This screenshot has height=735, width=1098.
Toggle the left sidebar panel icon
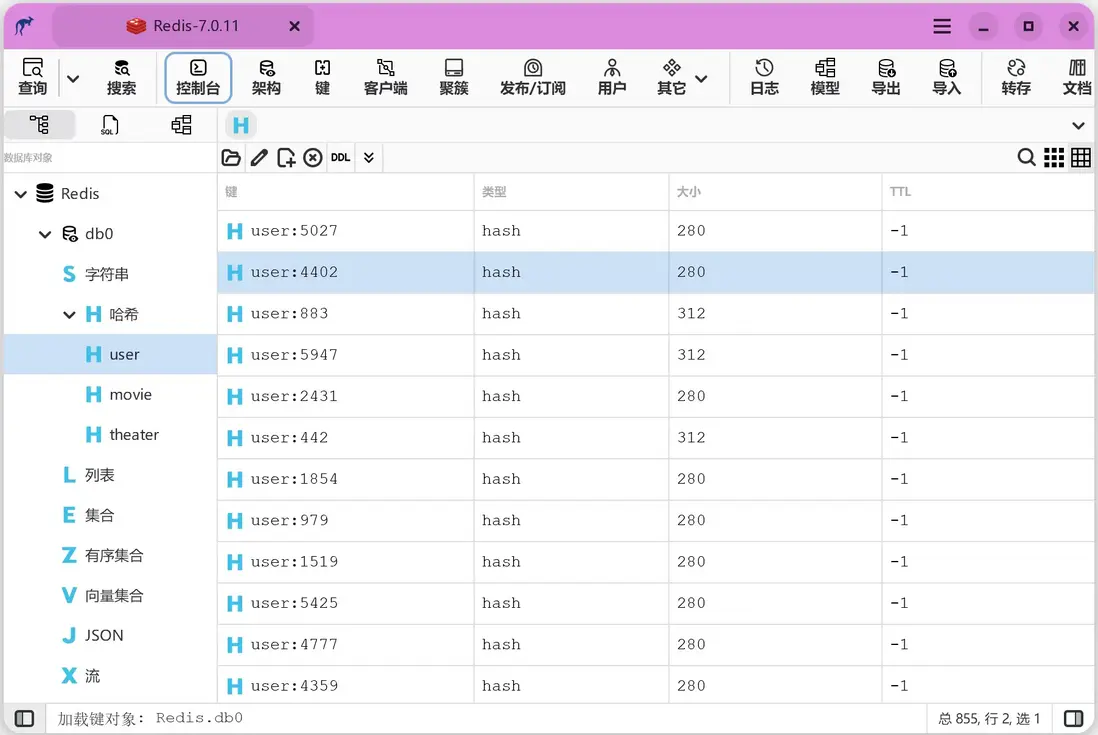click(x=25, y=718)
